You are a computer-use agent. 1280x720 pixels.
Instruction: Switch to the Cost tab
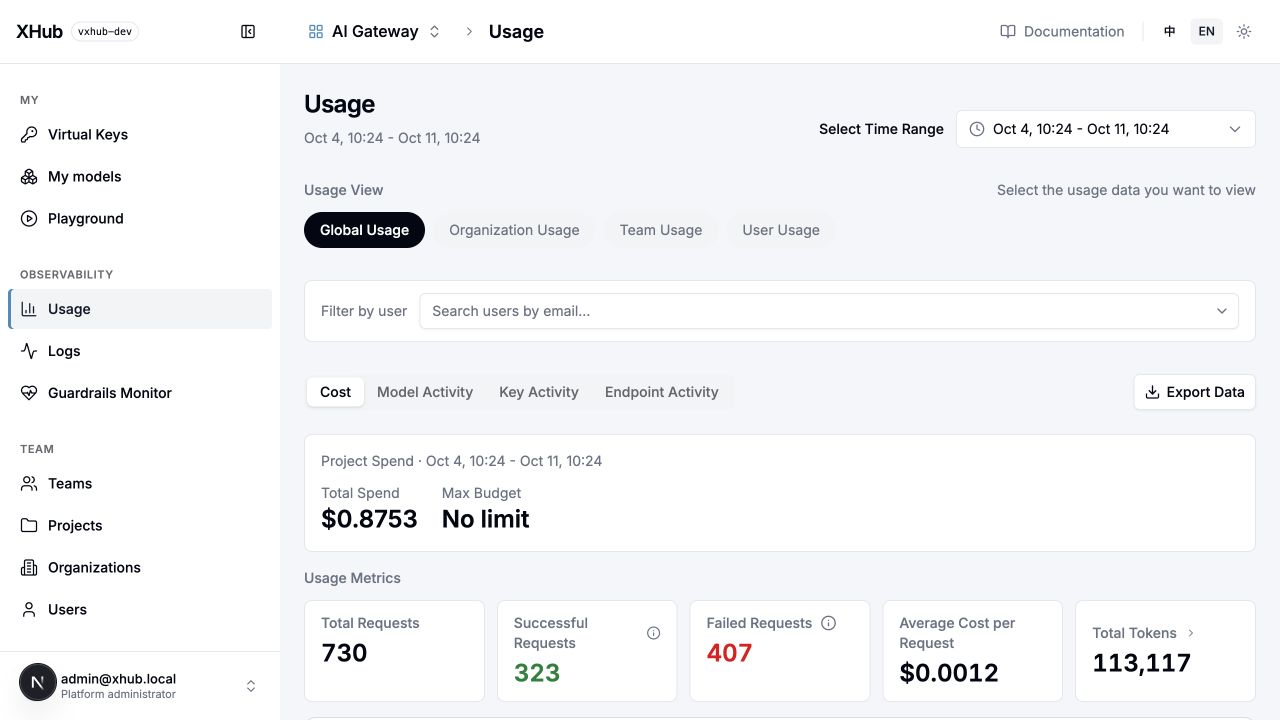335,392
